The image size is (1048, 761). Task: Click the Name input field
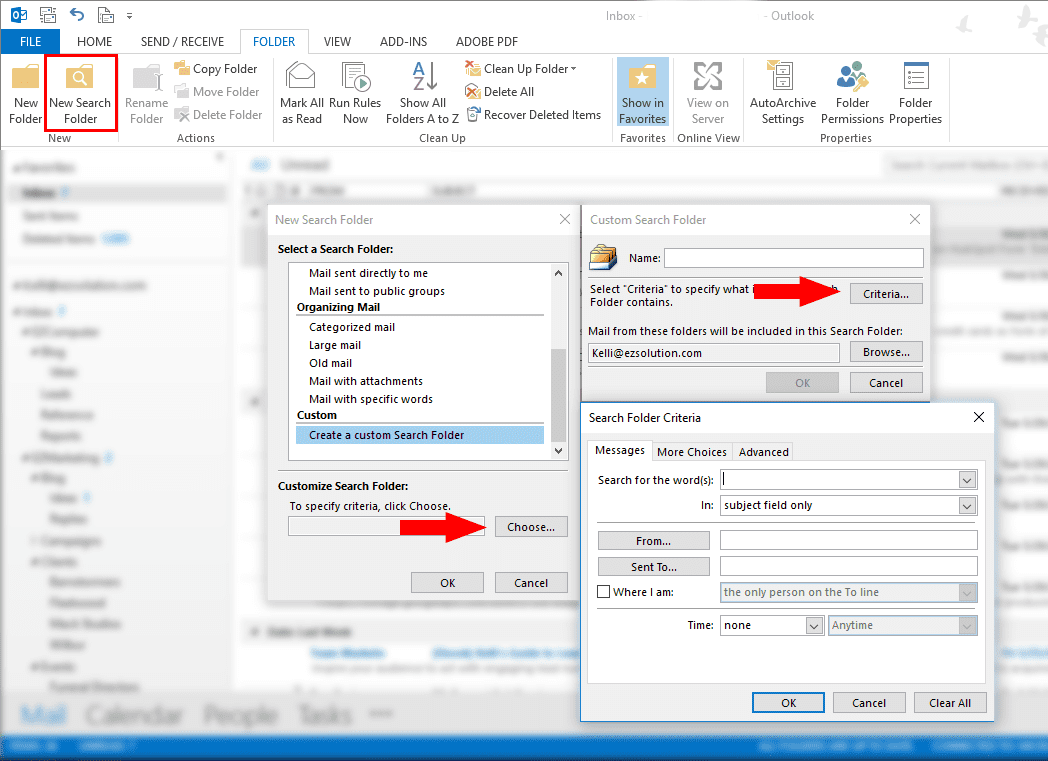793,258
